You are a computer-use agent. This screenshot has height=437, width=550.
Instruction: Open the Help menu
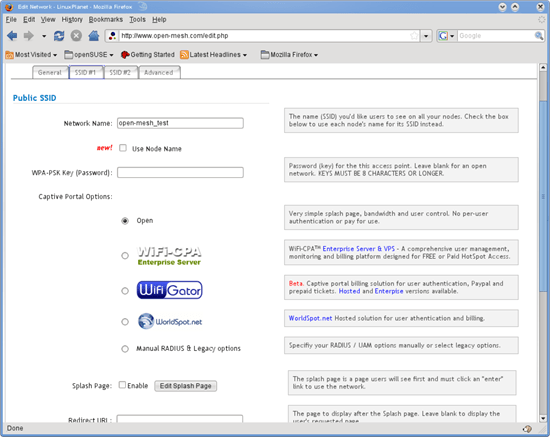159,20
